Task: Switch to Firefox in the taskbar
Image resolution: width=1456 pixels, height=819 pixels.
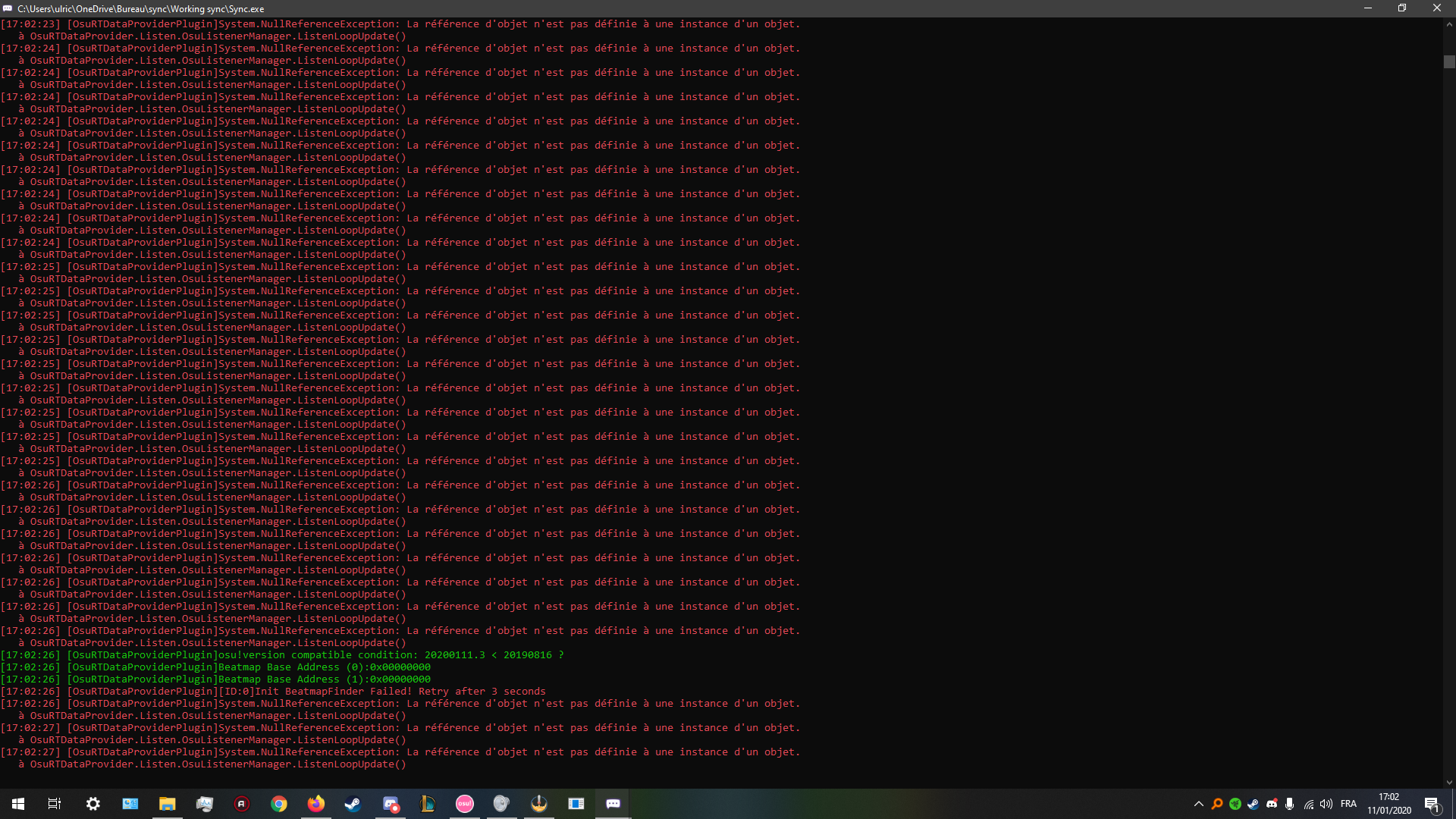Action: (315, 804)
